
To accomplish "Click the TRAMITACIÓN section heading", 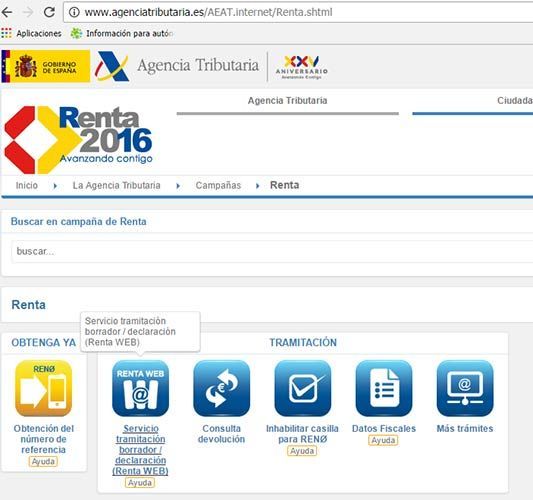I will [x=303, y=342].
